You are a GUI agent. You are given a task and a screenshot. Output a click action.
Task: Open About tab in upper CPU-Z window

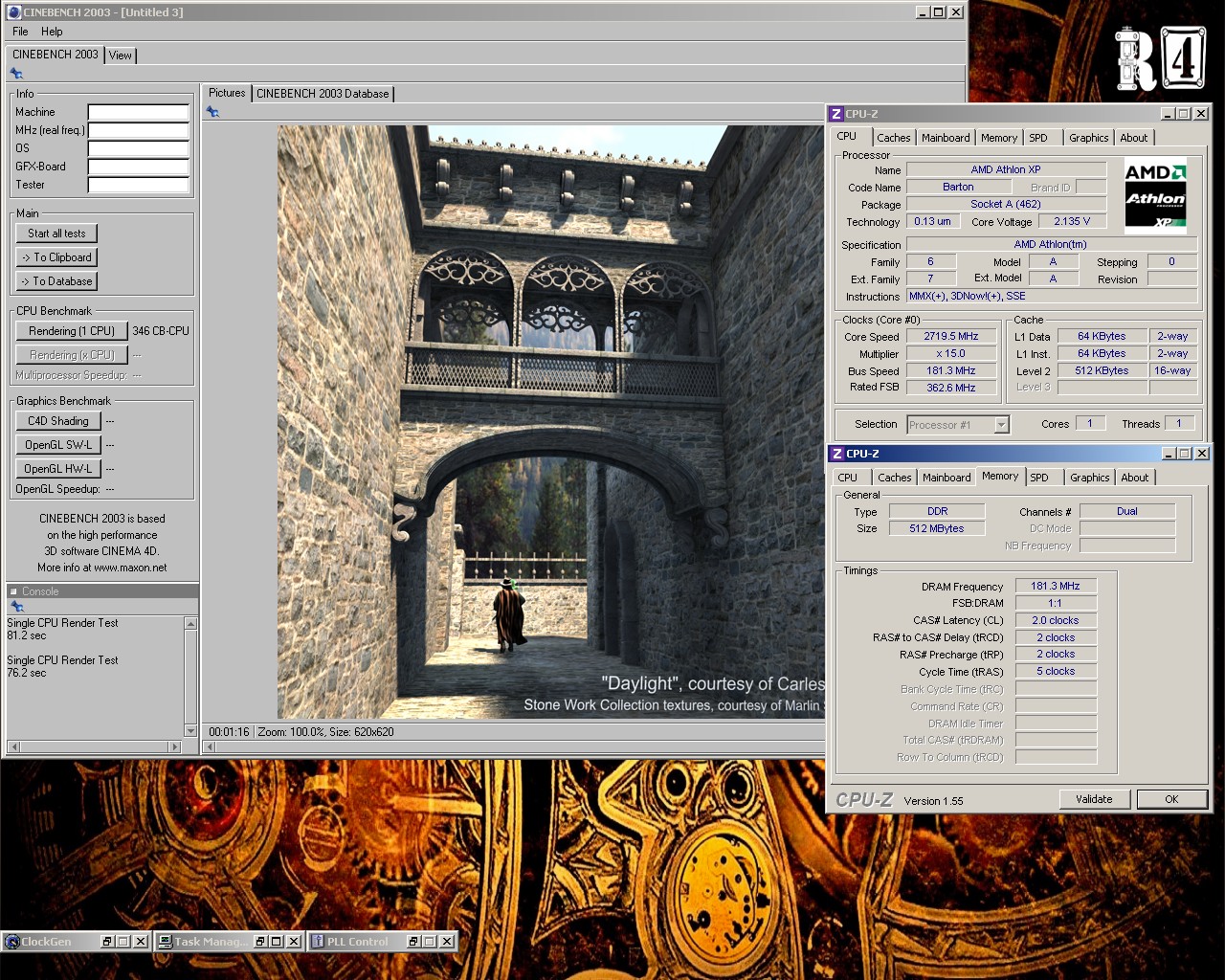1134,138
